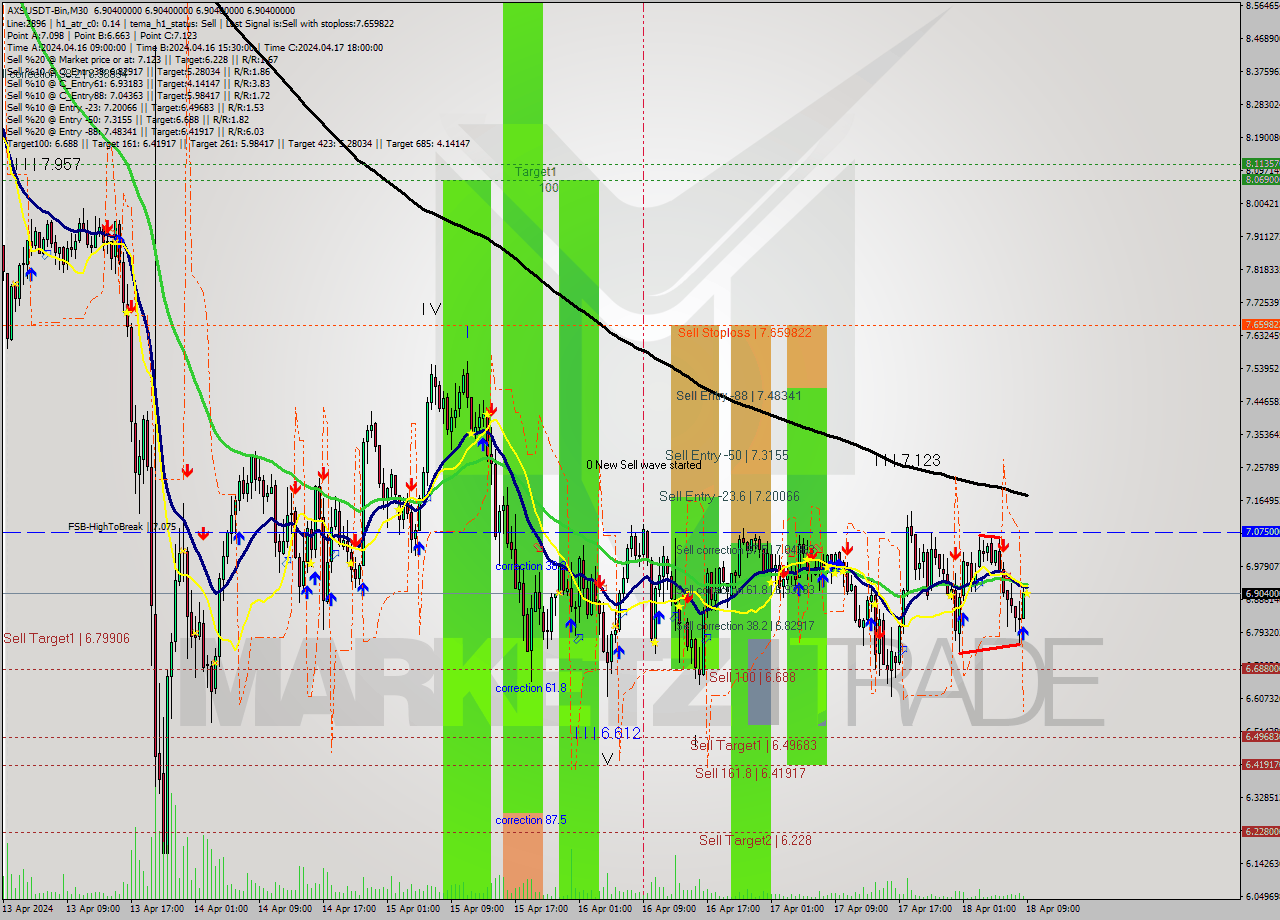
Task: Select the correction 87.5 label
Action: coord(530,820)
